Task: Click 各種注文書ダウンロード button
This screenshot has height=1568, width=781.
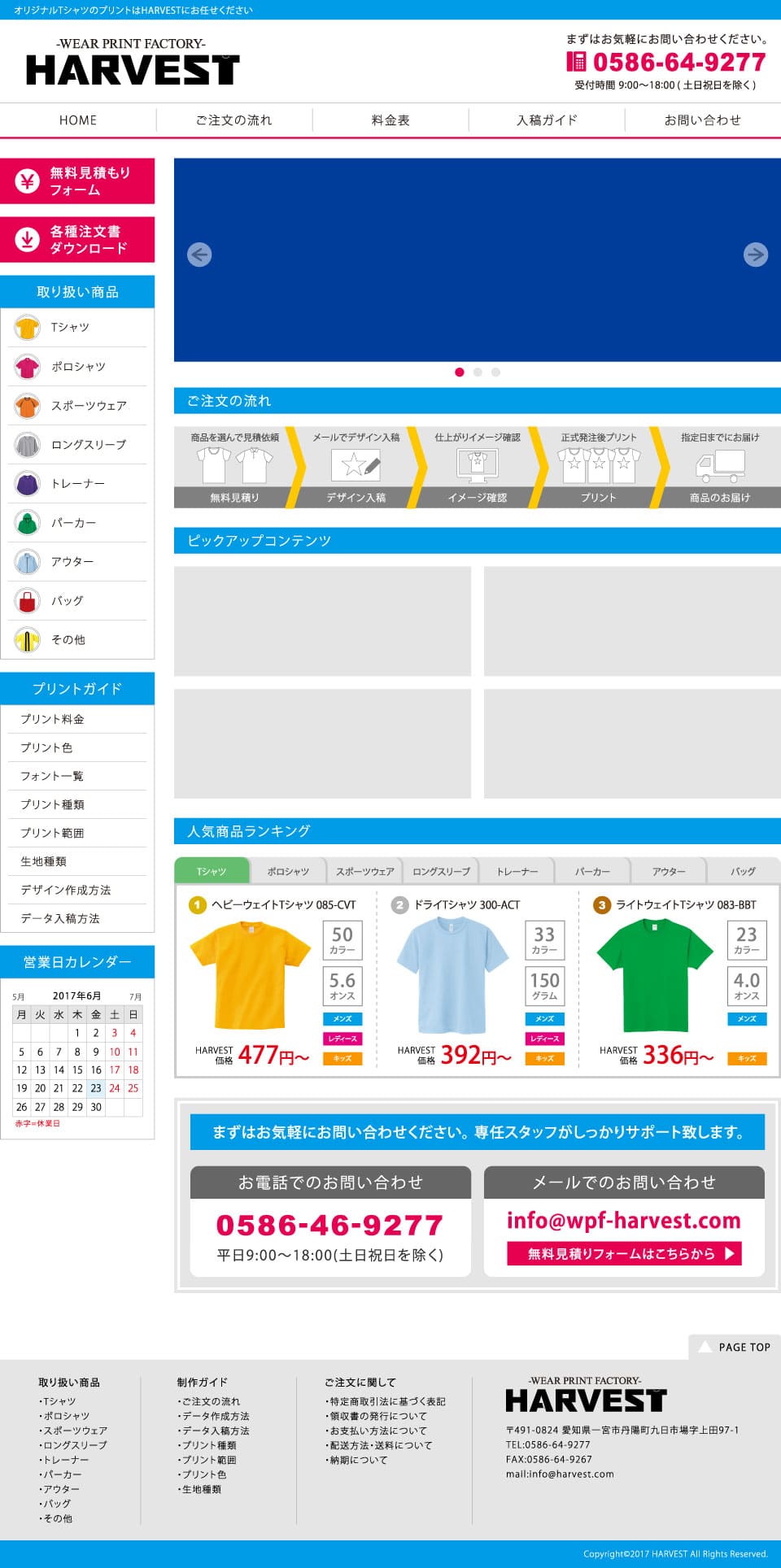Action: [77, 240]
